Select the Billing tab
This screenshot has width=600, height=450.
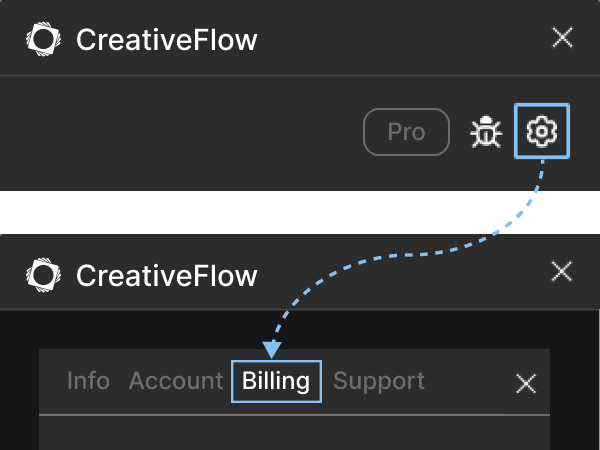276,381
